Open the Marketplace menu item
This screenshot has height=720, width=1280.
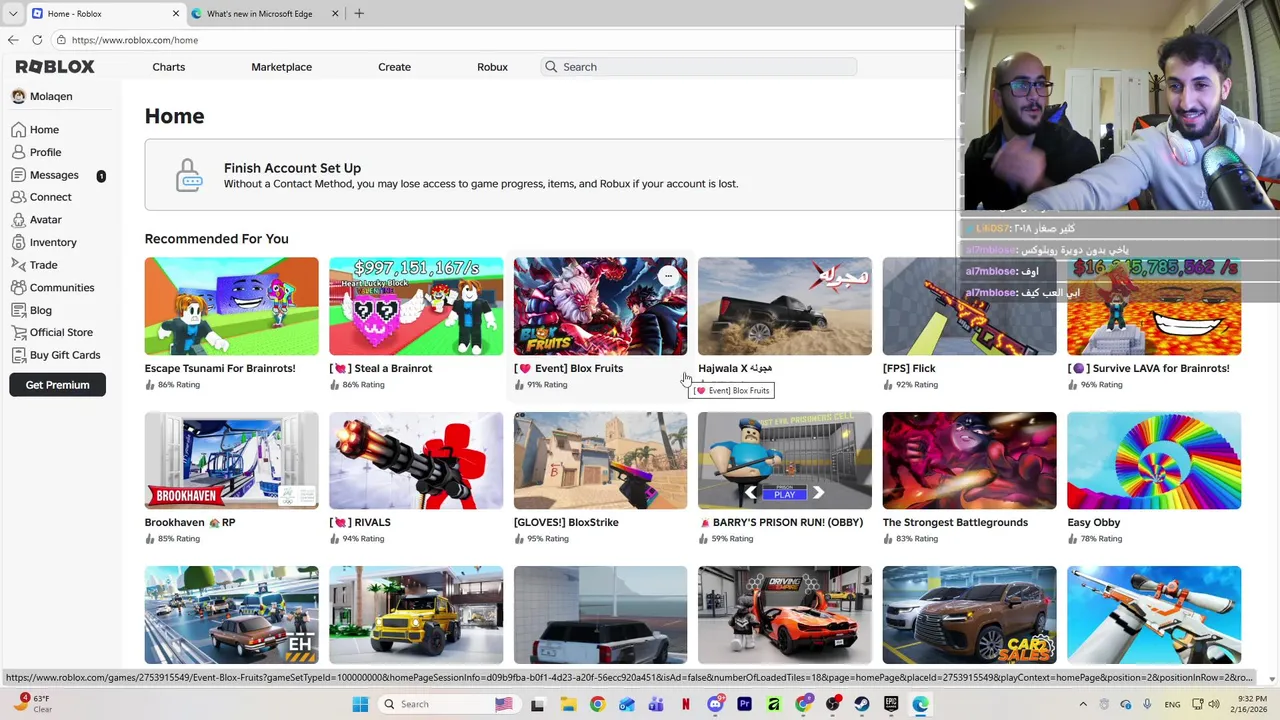click(282, 67)
